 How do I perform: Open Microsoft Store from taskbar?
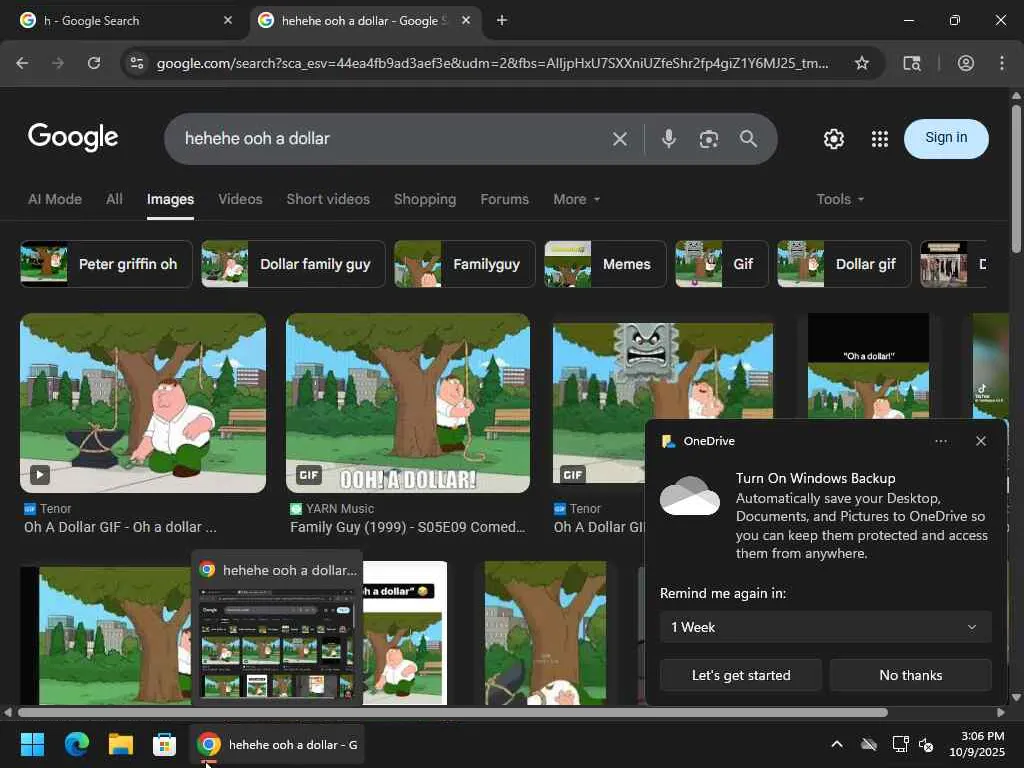[x=164, y=744]
